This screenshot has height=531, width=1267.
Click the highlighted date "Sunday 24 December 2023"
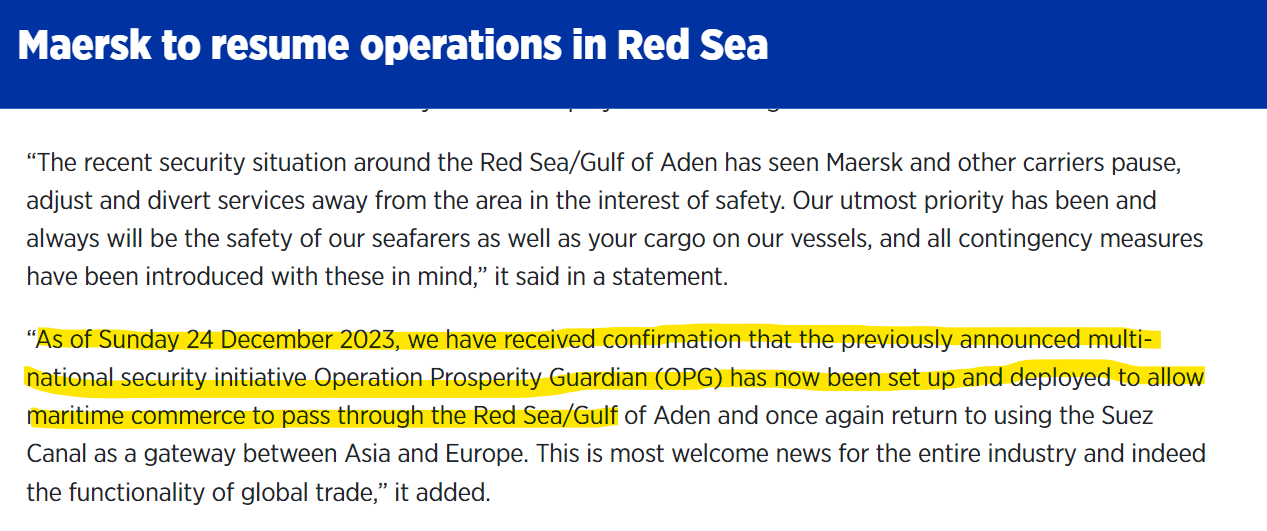click(247, 340)
